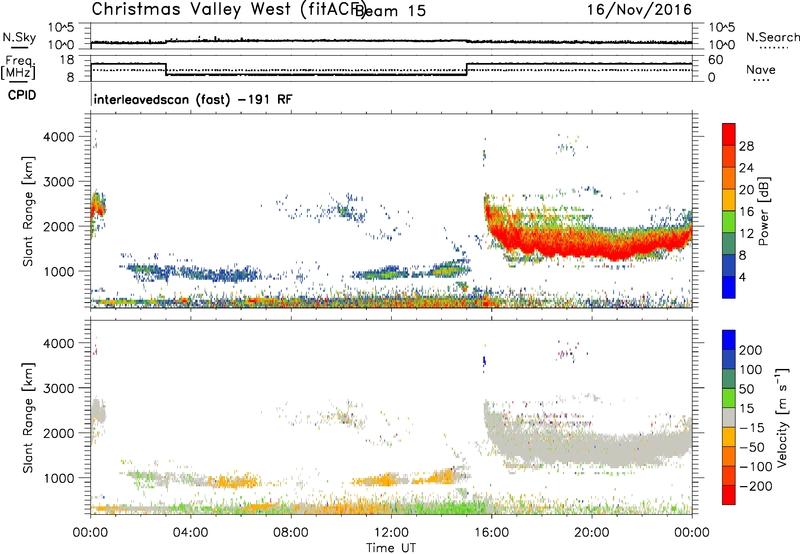The image size is (800, 554).
Task: Click the '16:00' time axis label
Action: [x=491, y=533]
